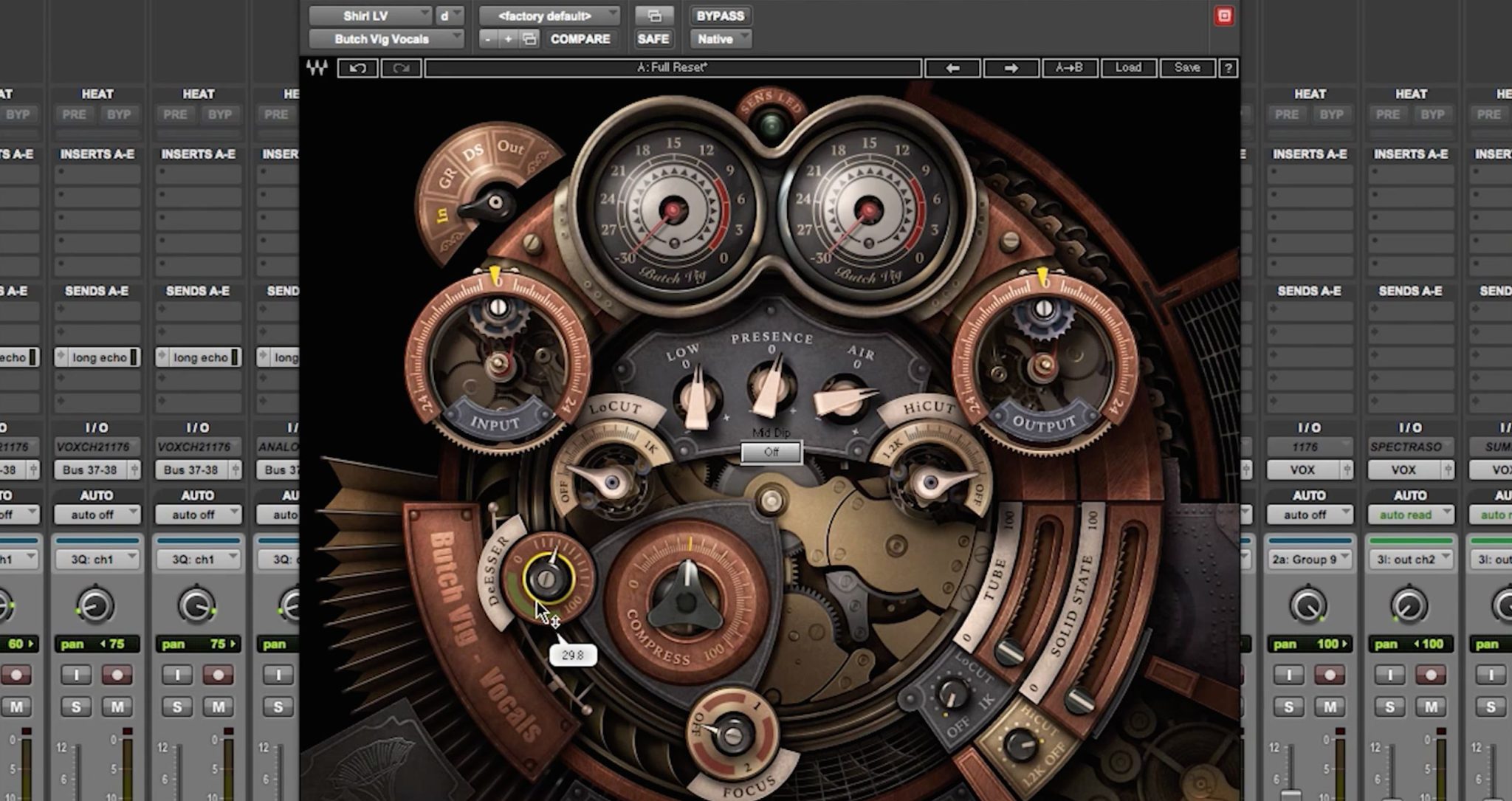
Task: Click the INSERTS A-E header above 1176 channel
Action: [x=1310, y=154]
